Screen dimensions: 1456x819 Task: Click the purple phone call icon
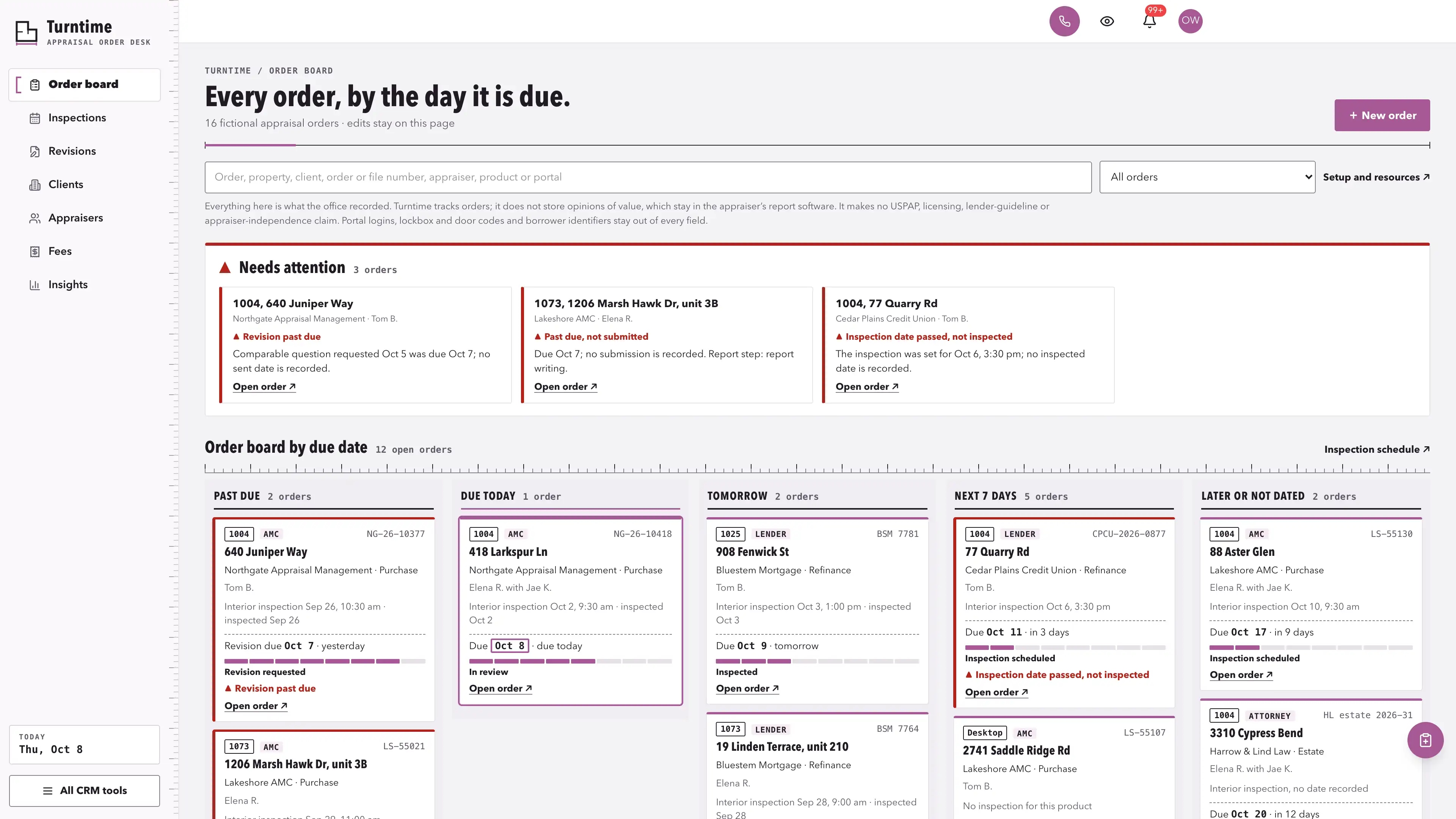pos(1064,21)
